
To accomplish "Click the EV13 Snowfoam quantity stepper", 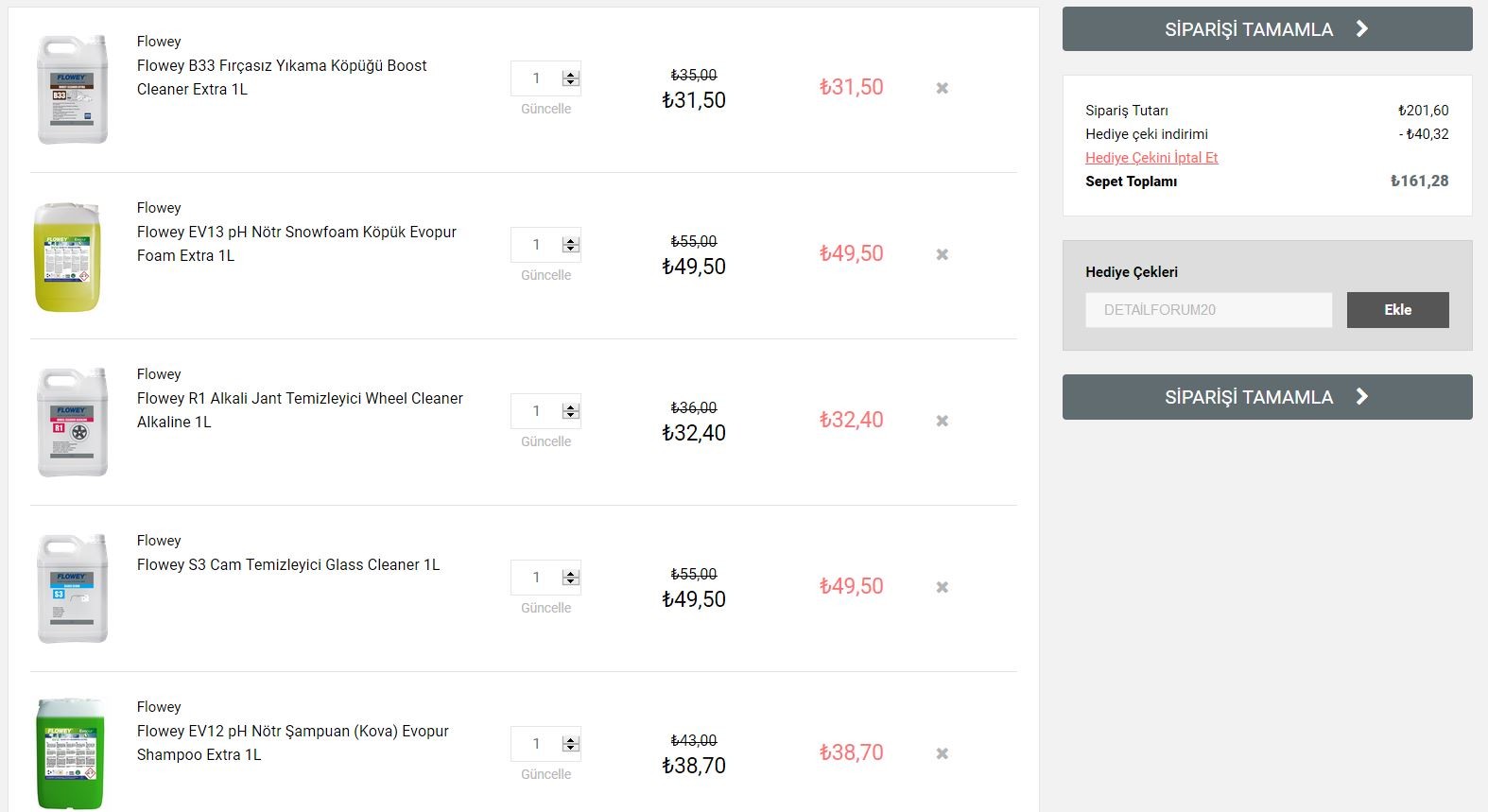I will pyautogui.click(x=570, y=245).
